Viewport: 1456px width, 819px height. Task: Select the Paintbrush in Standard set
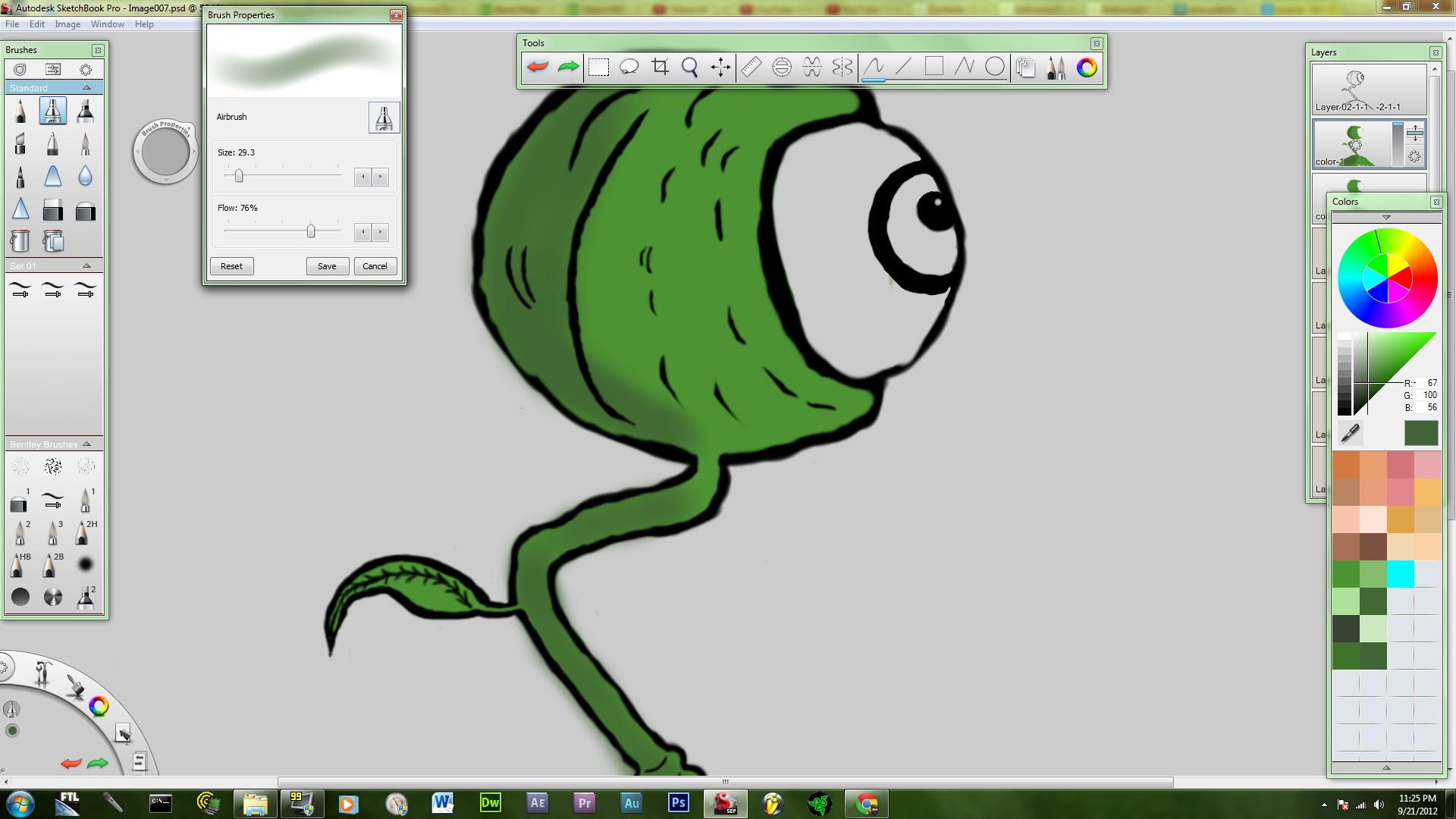(x=85, y=144)
